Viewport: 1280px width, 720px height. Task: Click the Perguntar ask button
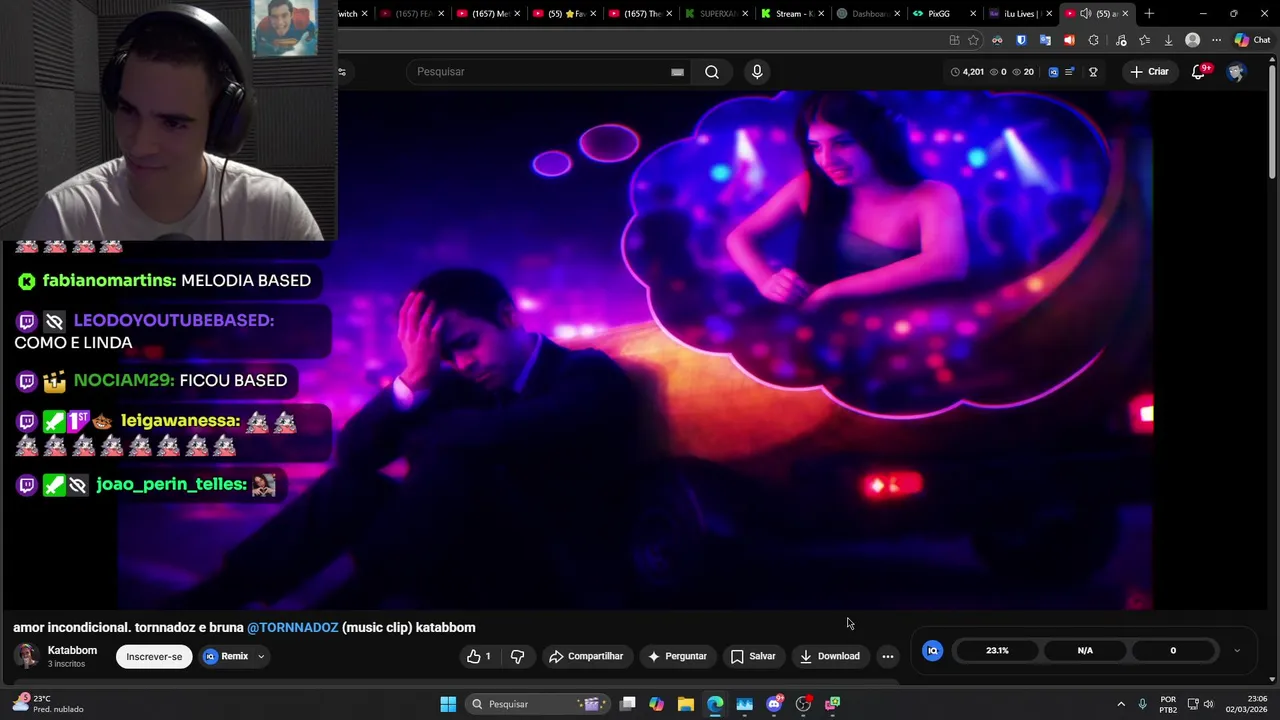pyautogui.click(x=677, y=656)
